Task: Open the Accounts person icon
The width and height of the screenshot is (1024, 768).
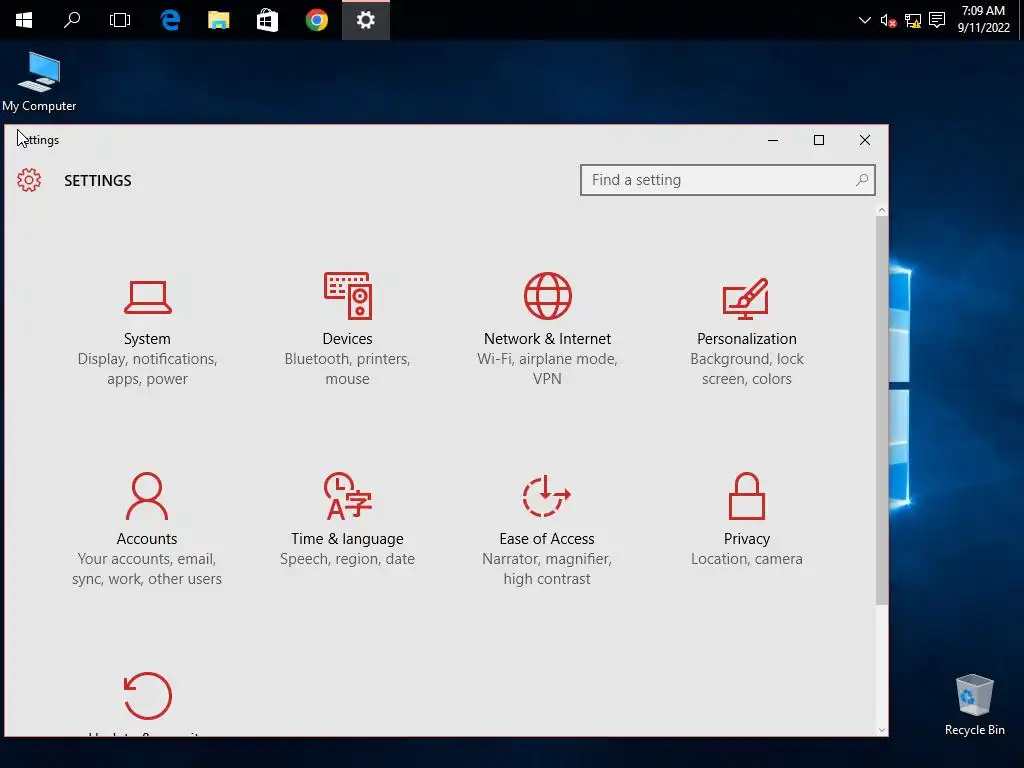Action: (x=147, y=496)
